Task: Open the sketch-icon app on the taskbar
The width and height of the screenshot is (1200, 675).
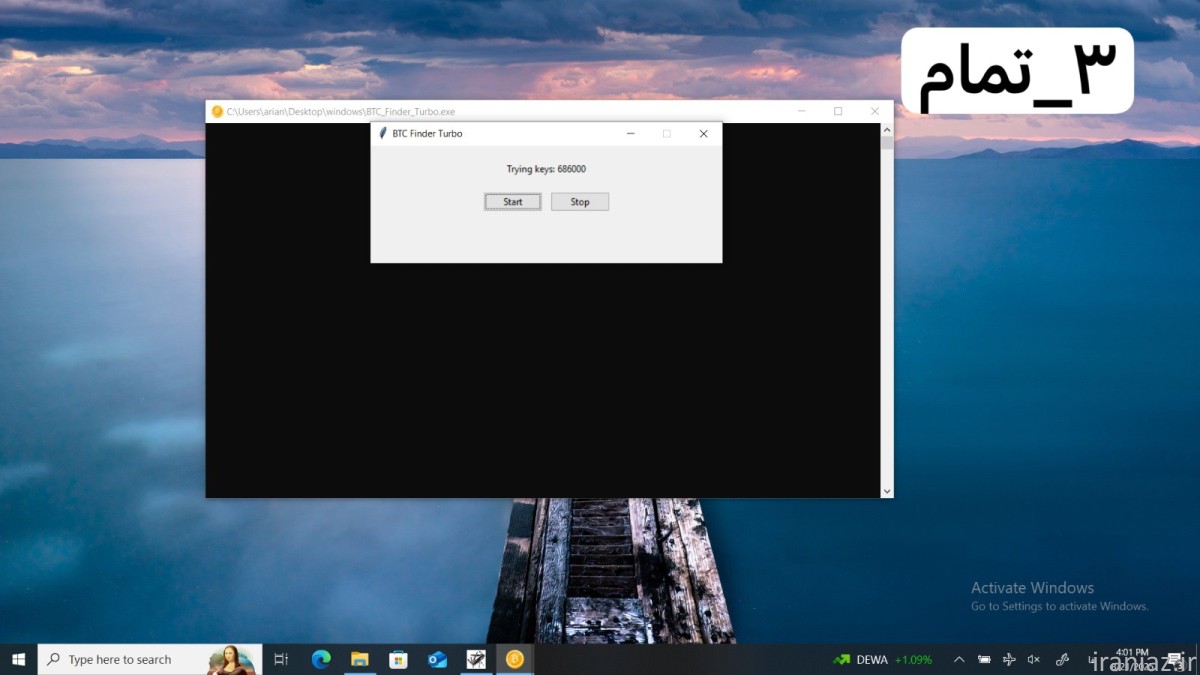Action: (x=476, y=659)
